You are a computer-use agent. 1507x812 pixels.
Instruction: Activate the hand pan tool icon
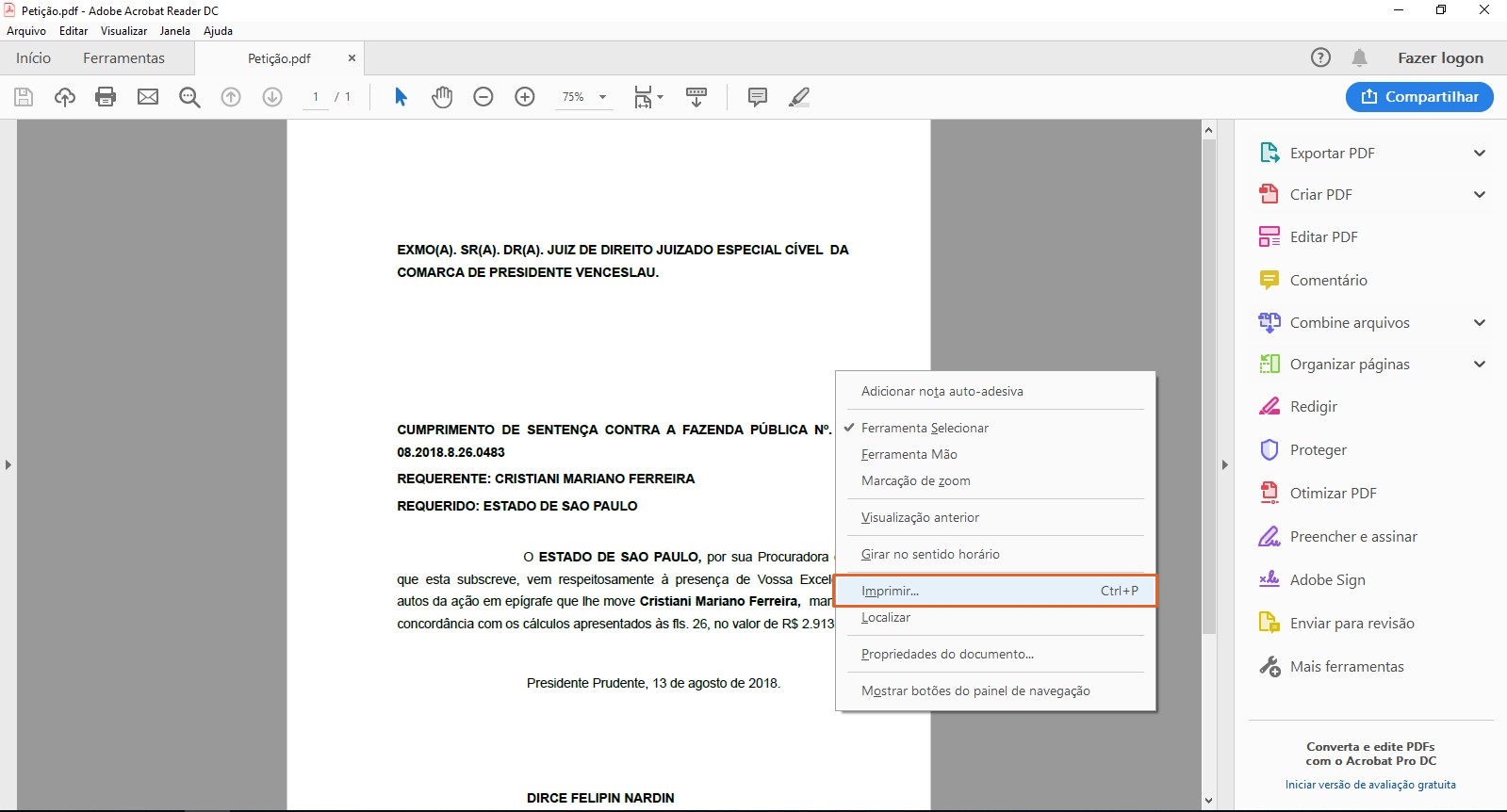[x=442, y=97]
